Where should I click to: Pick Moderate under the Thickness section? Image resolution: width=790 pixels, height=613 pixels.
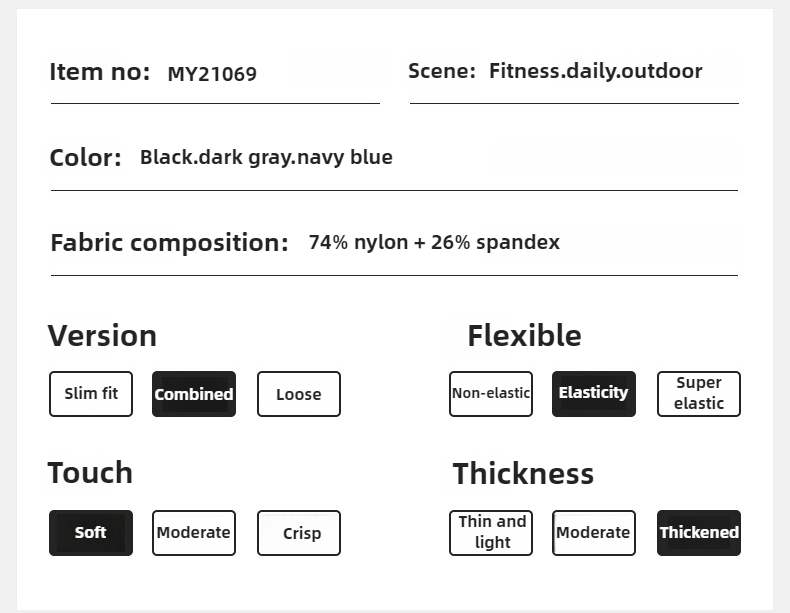click(x=594, y=532)
